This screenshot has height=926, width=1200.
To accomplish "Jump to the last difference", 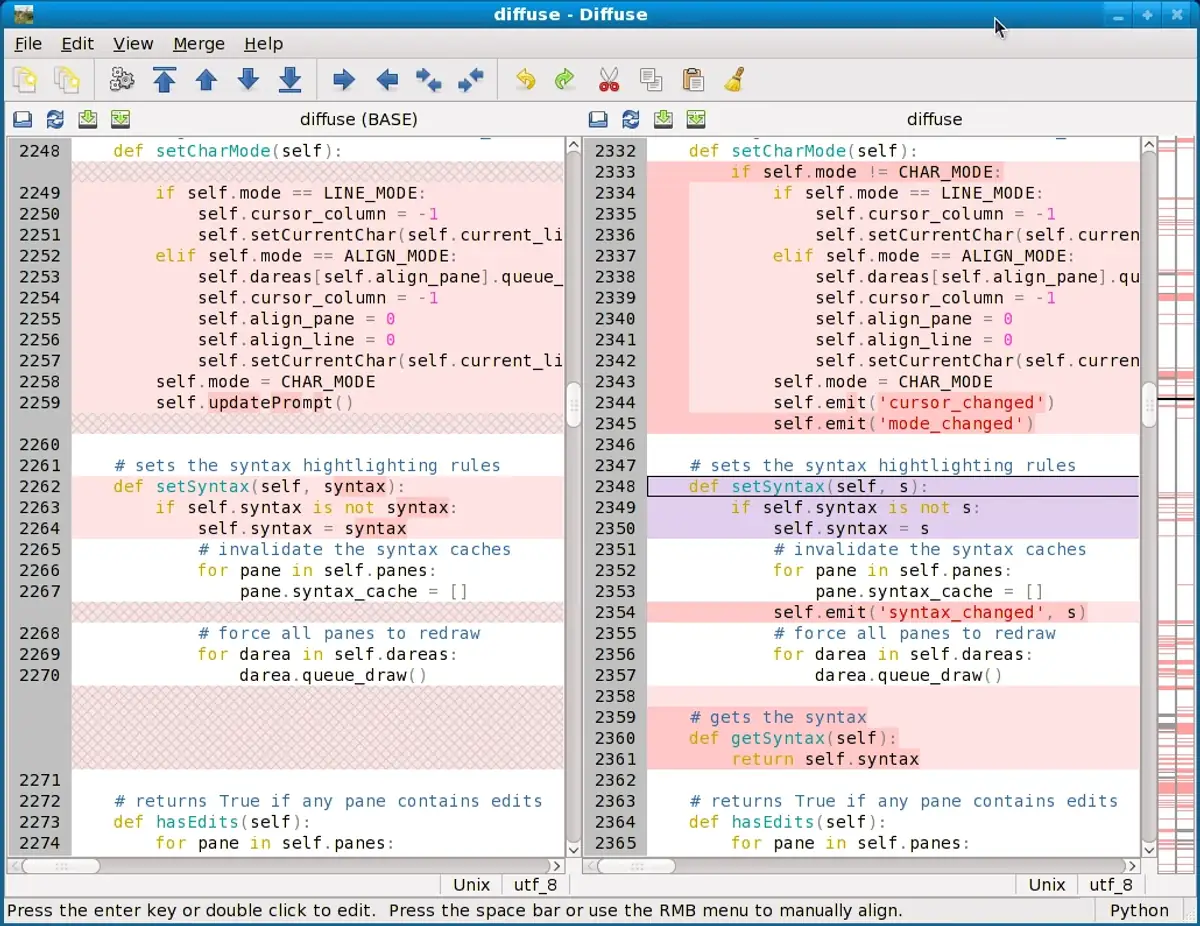I will pos(290,79).
